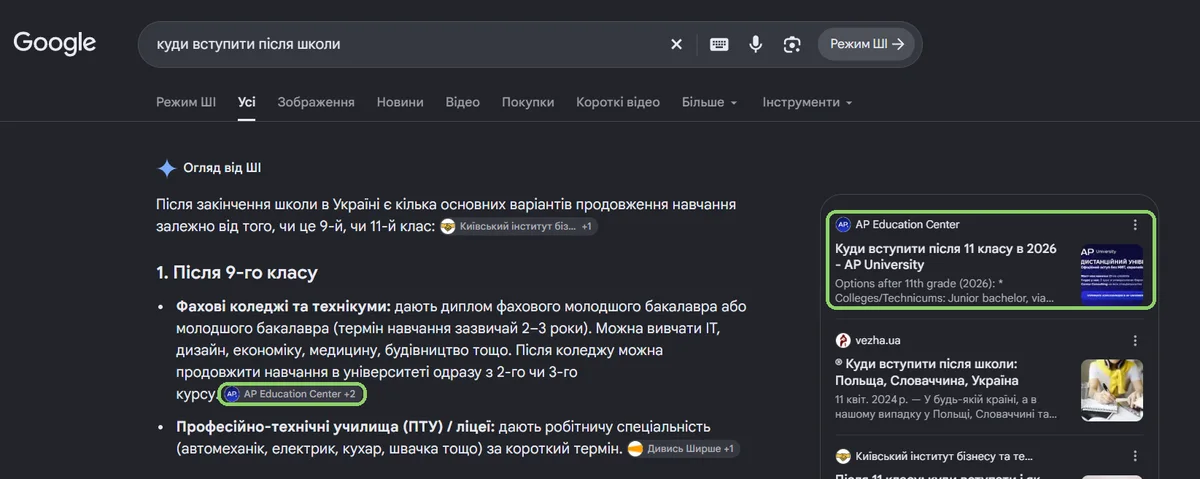Click the AP Education Center source name in card
Screen dimensions: 1200x479
point(907,225)
